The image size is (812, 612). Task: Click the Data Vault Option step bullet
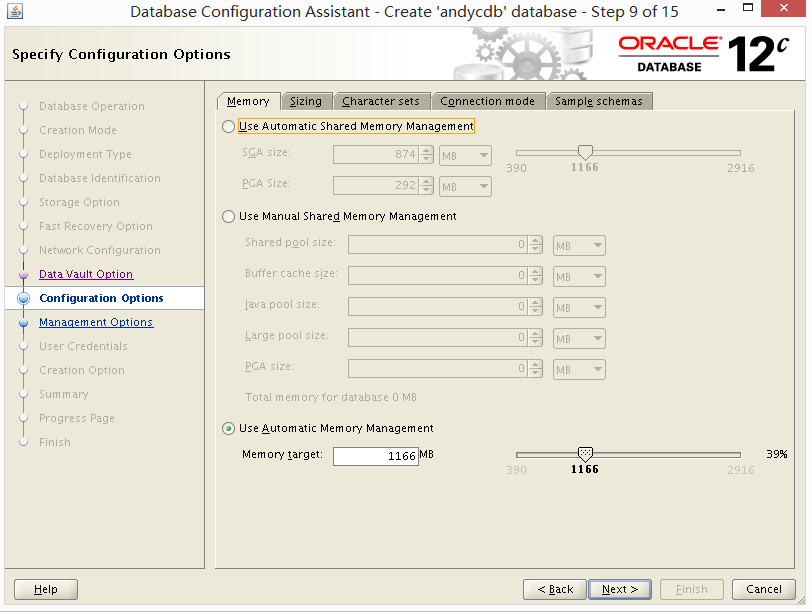[24, 274]
